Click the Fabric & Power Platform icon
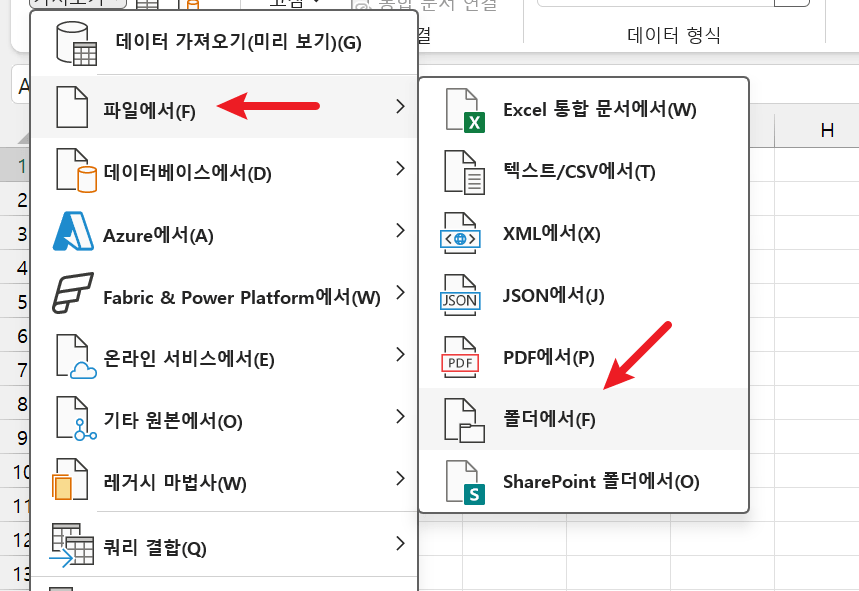 (73, 293)
